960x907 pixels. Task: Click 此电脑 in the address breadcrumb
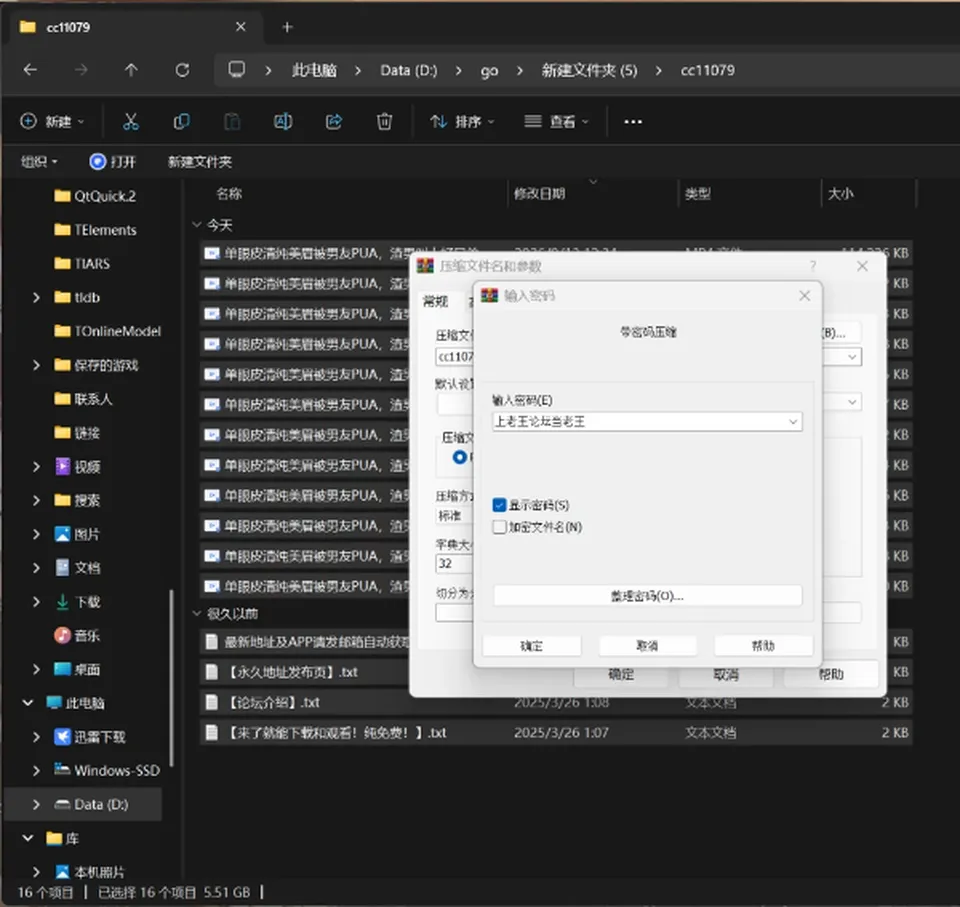(x=314, y=70)
